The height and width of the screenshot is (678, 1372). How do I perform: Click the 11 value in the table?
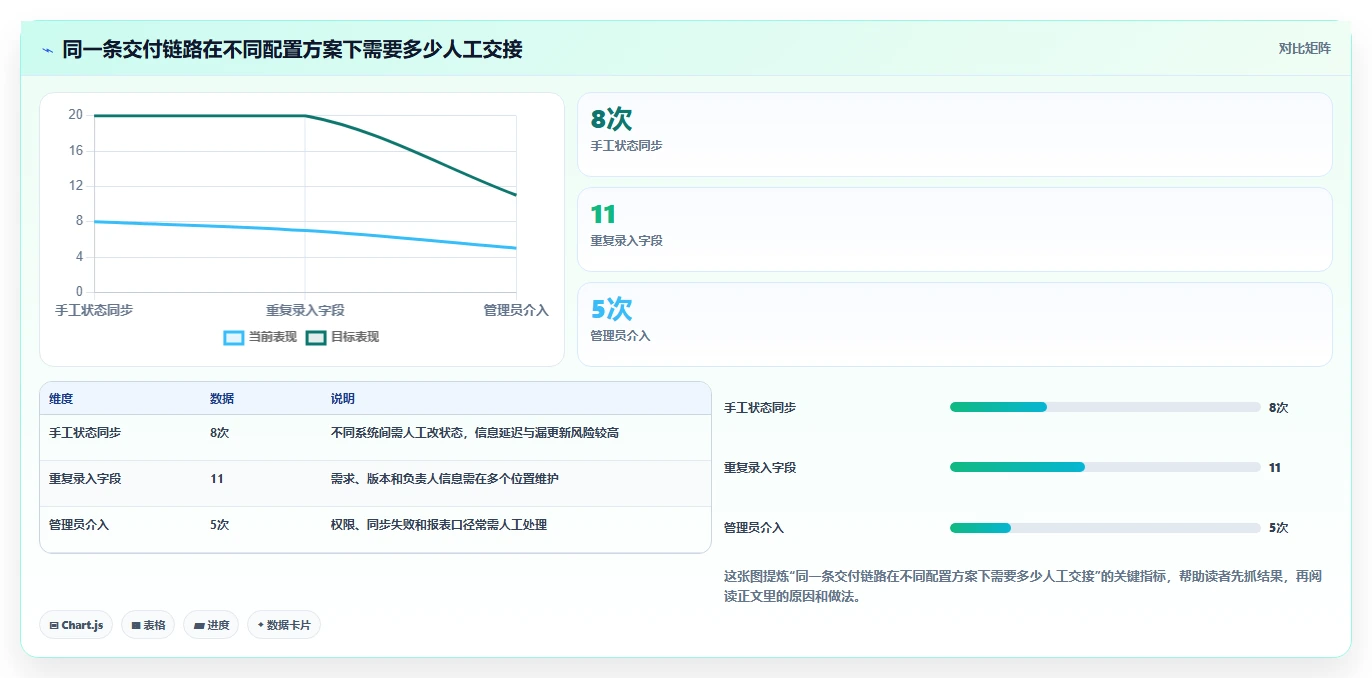(x=217, y=479)
